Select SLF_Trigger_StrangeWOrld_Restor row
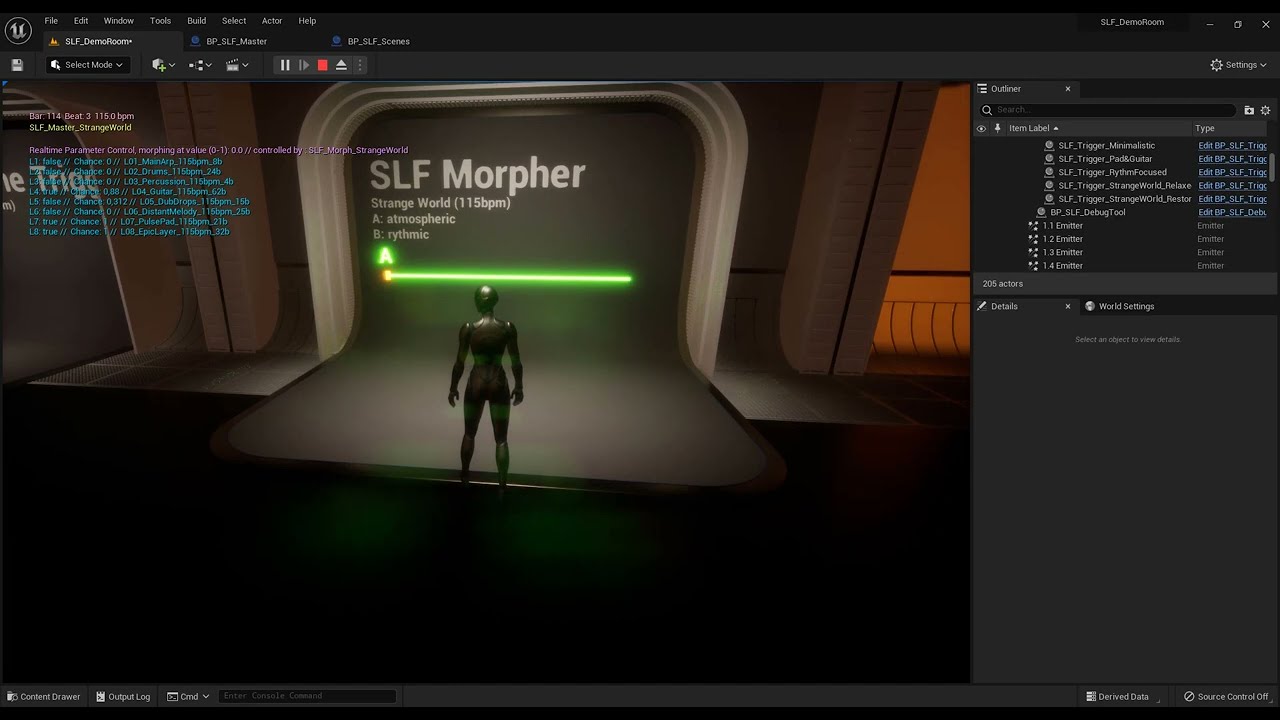The width and height of the screenshot is (1280, 720). coord(1124,199)
